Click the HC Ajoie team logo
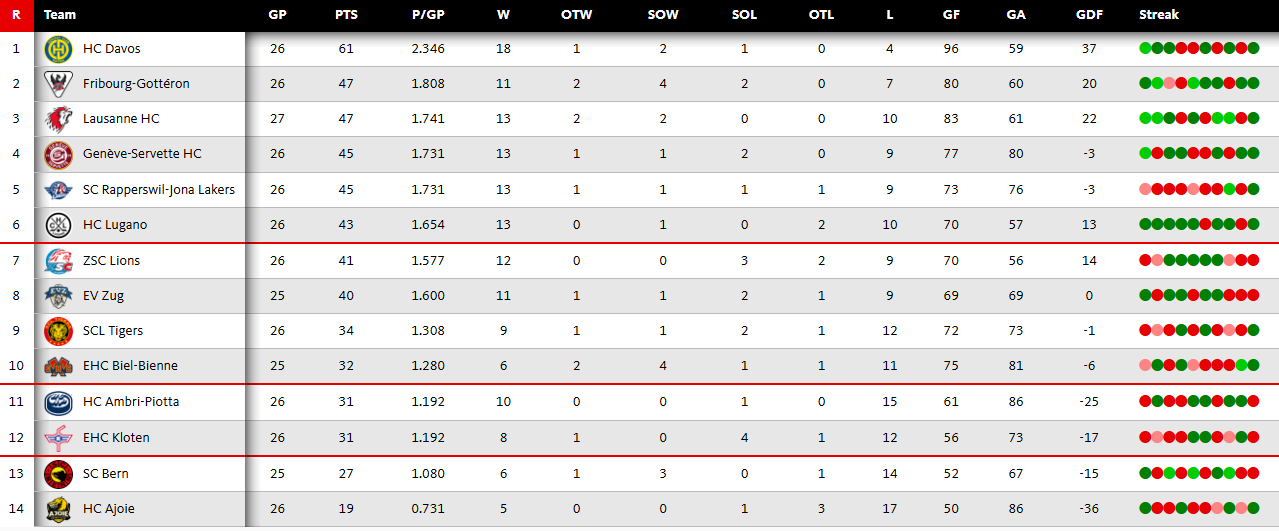This screenshot has height=531, width=1279. [x=58, y=509]
